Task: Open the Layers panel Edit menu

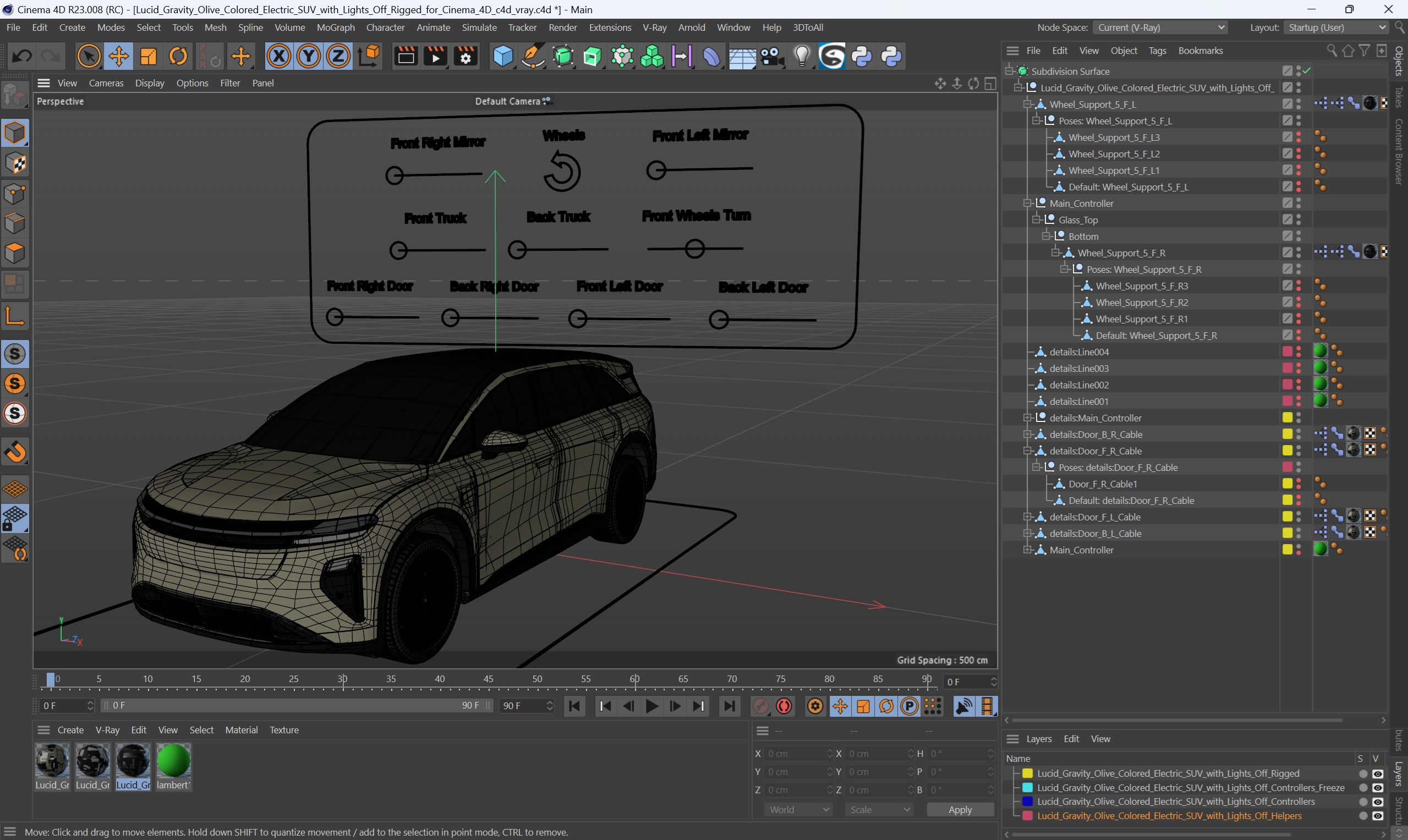Action: point(1071,739)
